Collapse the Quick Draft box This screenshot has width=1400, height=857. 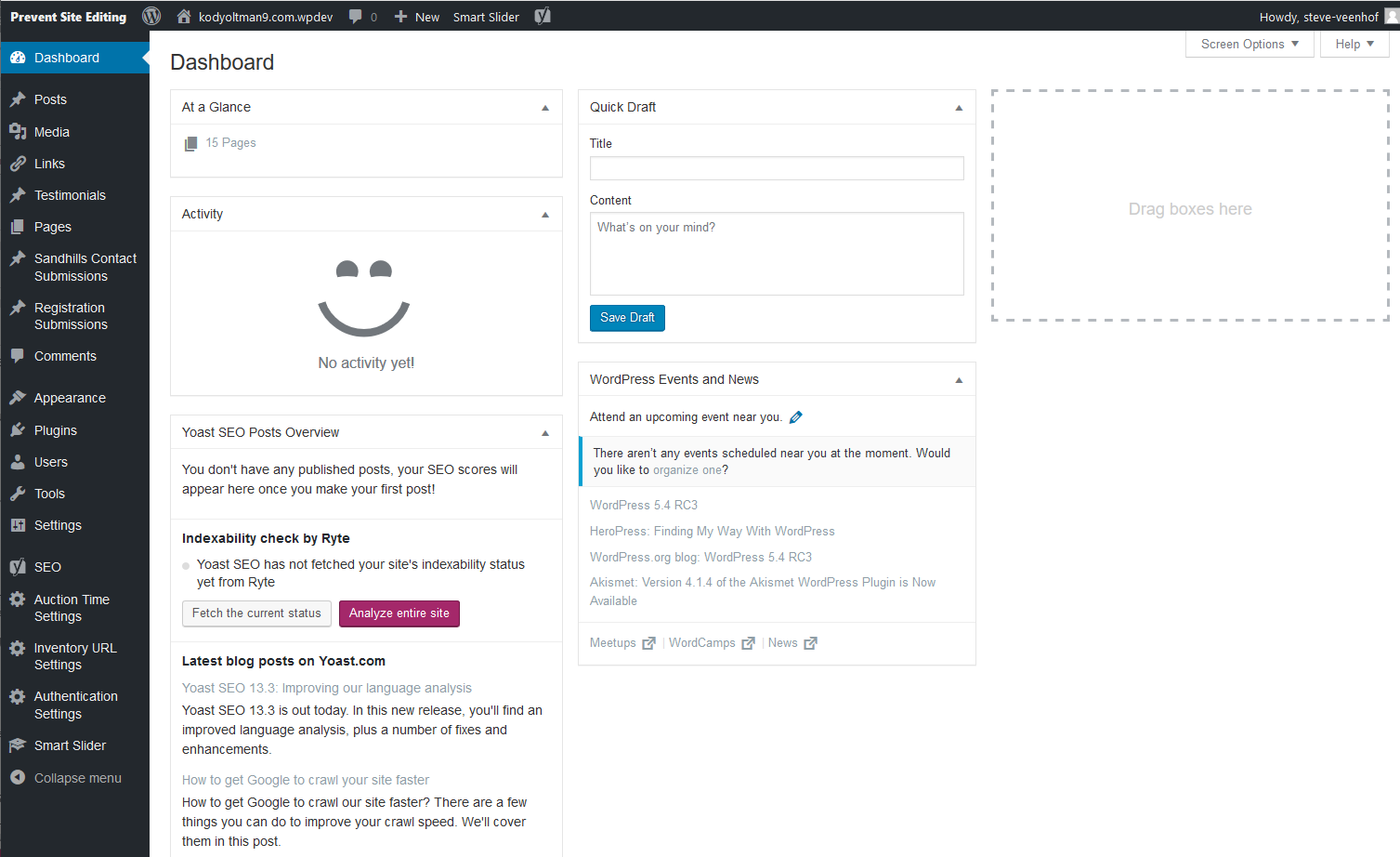959,108
